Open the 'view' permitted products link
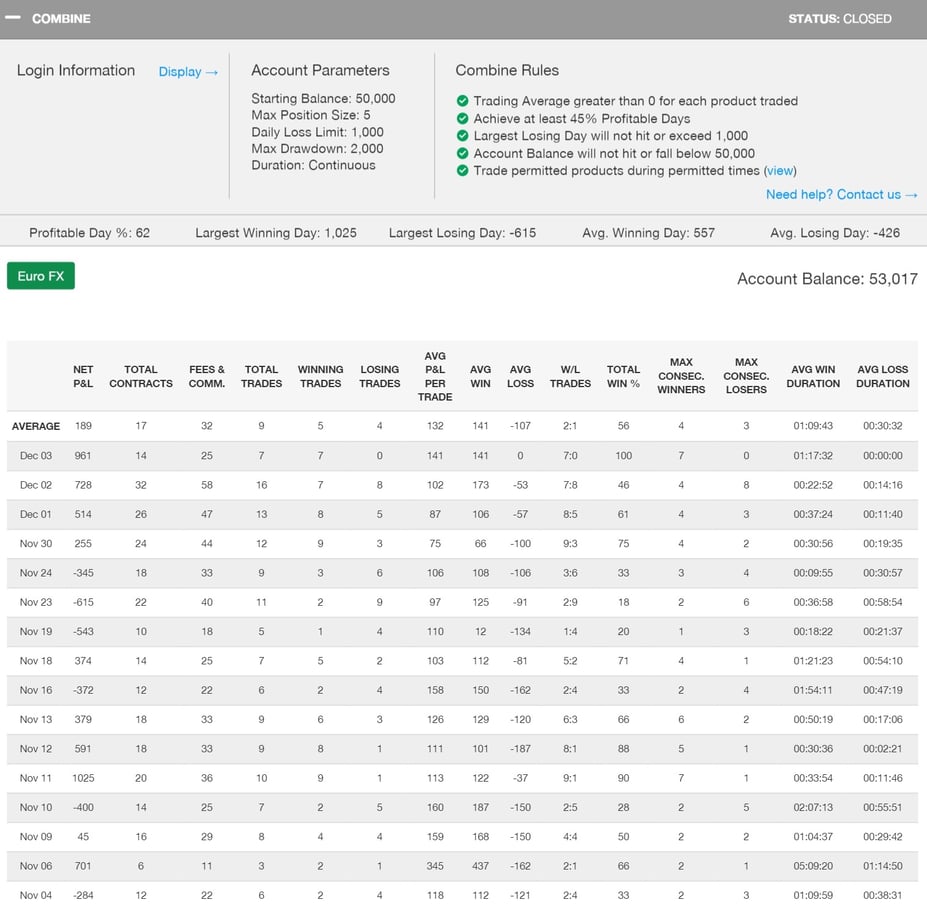The height and width of the screenshot is (908, 927). 780,171
